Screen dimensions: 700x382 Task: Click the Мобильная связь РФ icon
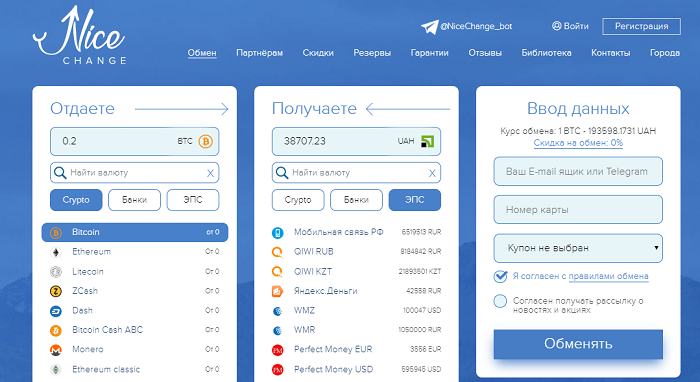[x=278, y=233]
